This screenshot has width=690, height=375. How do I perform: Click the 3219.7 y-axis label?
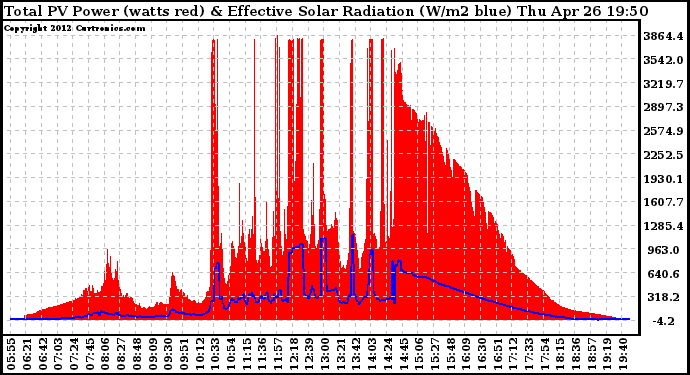[x=664, y=84]
